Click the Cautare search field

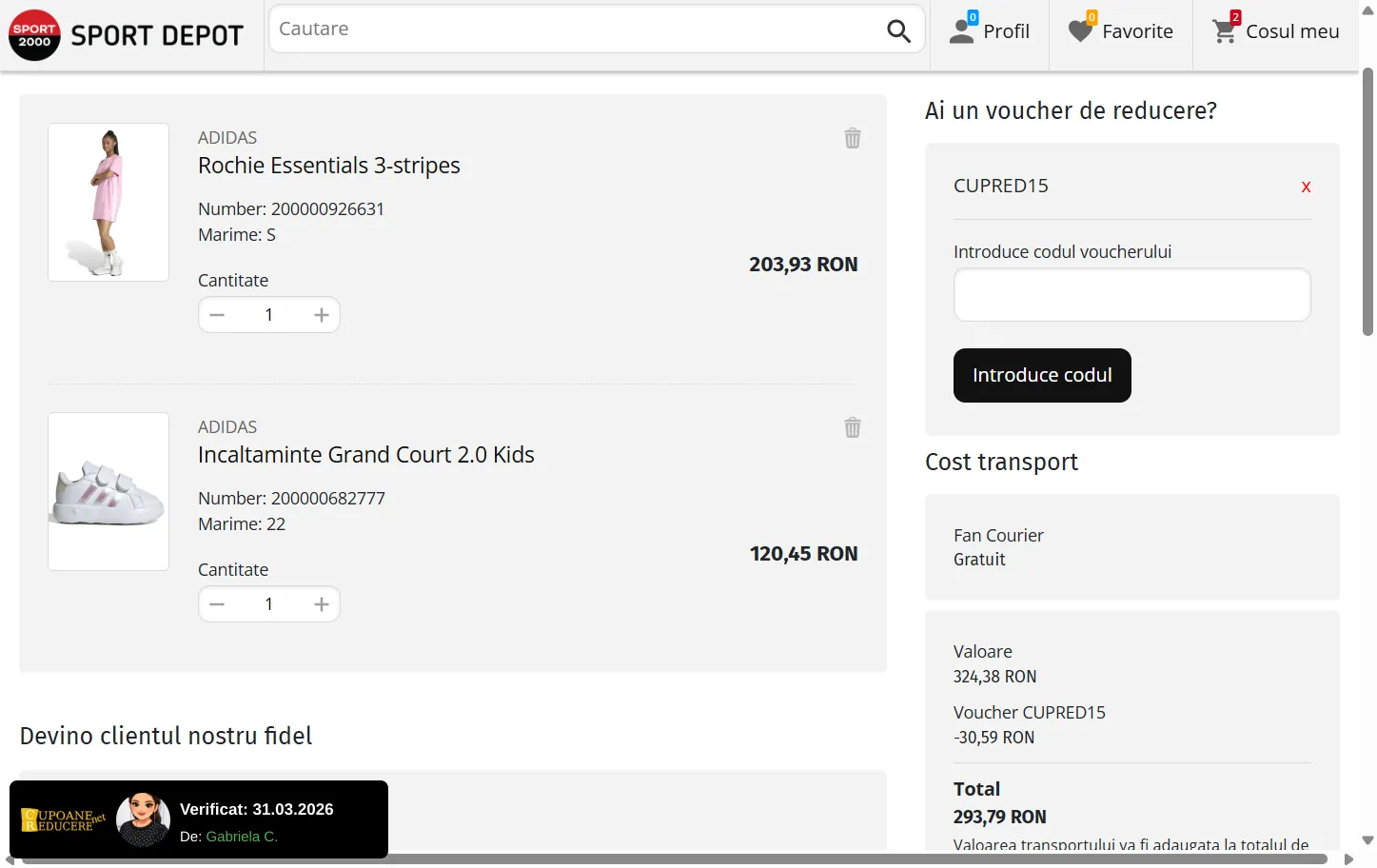pos(576,30)
